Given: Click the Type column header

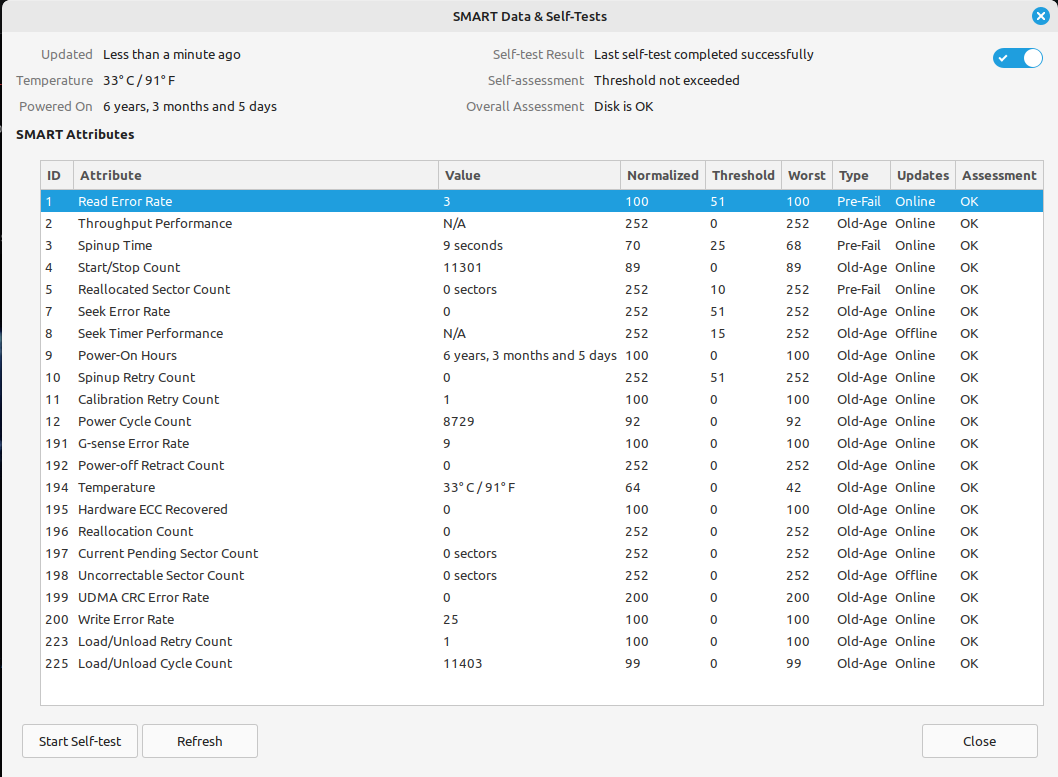Looking at the screenshot, I should click(x=853, y=175).
